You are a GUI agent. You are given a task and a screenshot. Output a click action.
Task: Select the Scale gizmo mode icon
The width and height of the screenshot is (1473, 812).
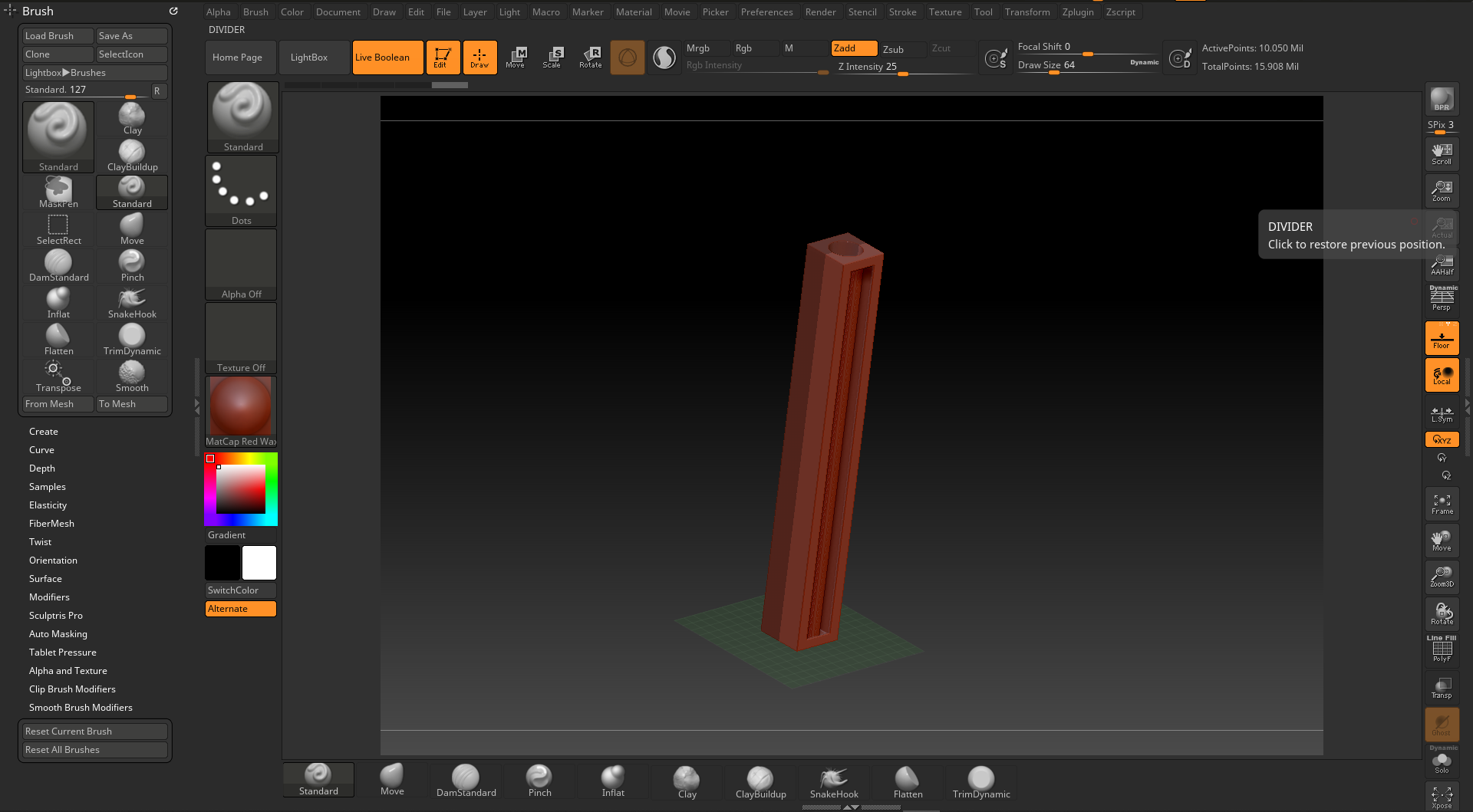(x=552, y=58)
